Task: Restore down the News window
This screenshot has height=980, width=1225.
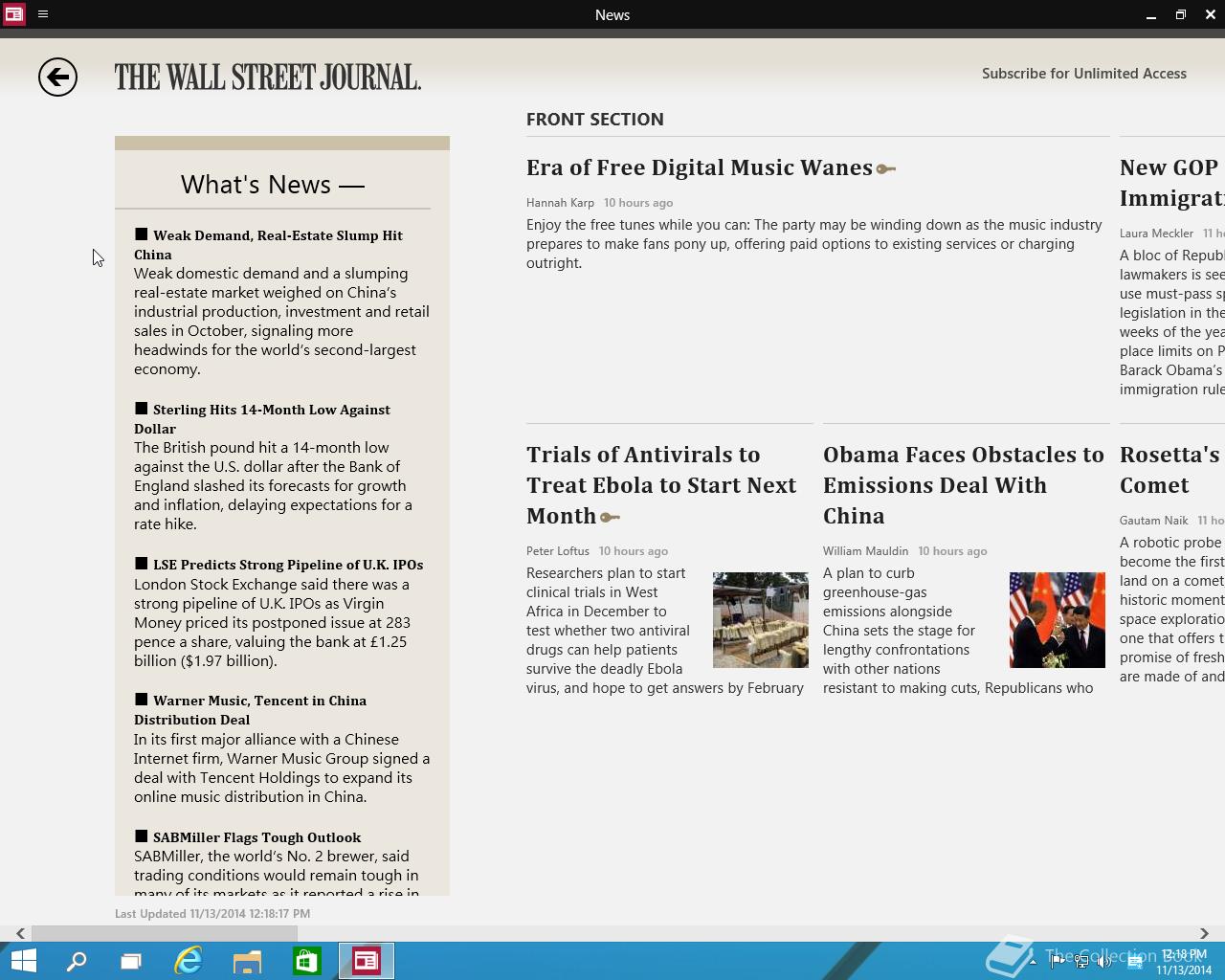Action: tap(1180, 15)
